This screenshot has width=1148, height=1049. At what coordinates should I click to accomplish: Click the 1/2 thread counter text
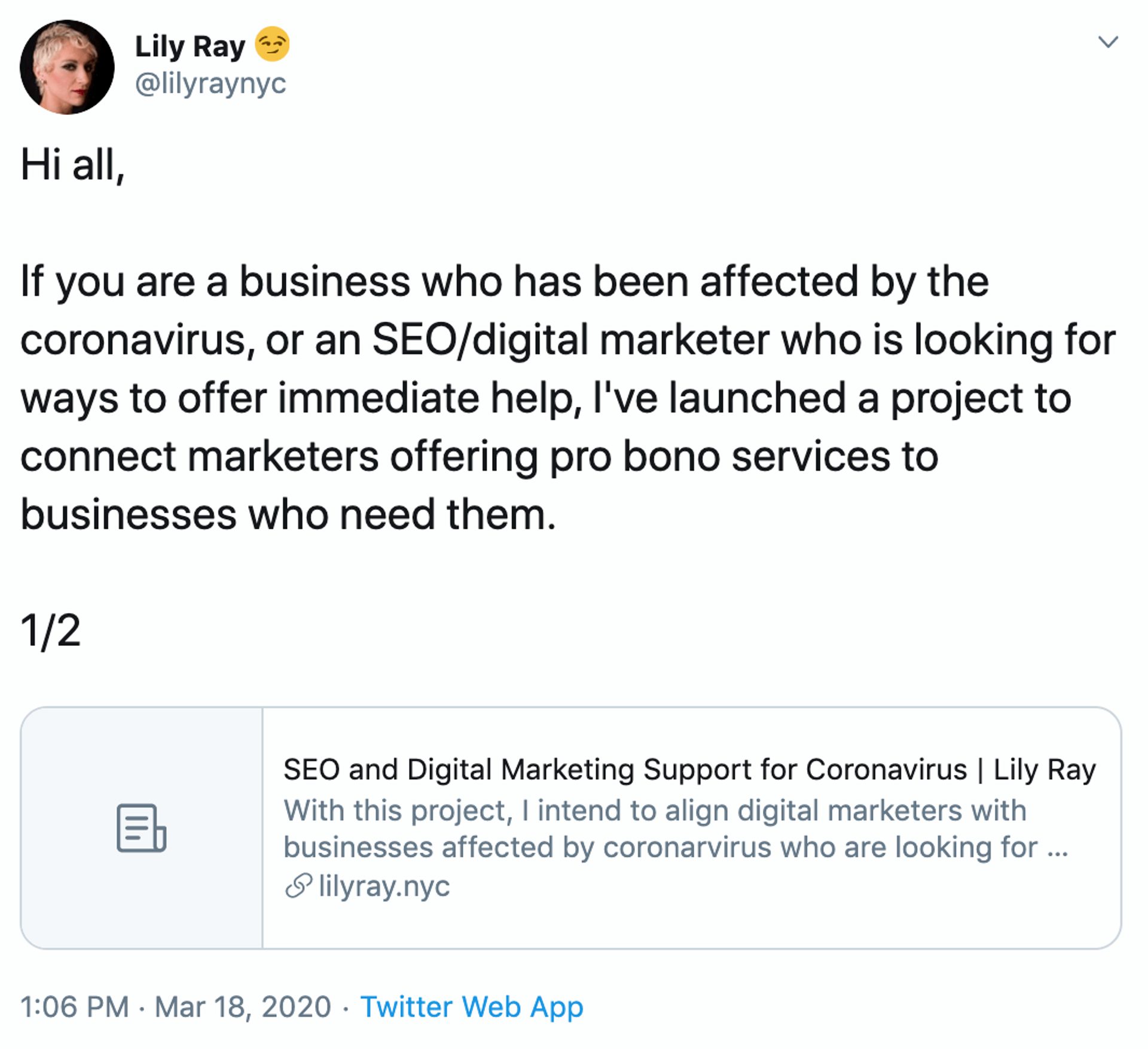point(50,630)
